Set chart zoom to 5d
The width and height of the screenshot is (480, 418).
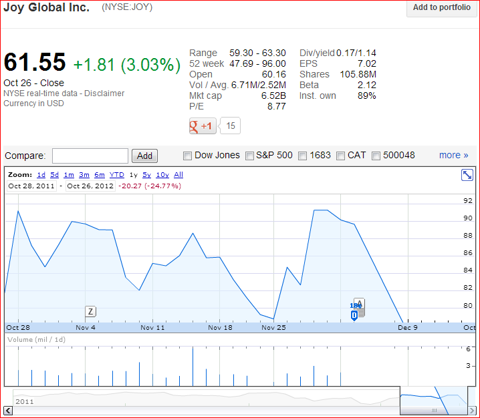click(x=54, y=175)
